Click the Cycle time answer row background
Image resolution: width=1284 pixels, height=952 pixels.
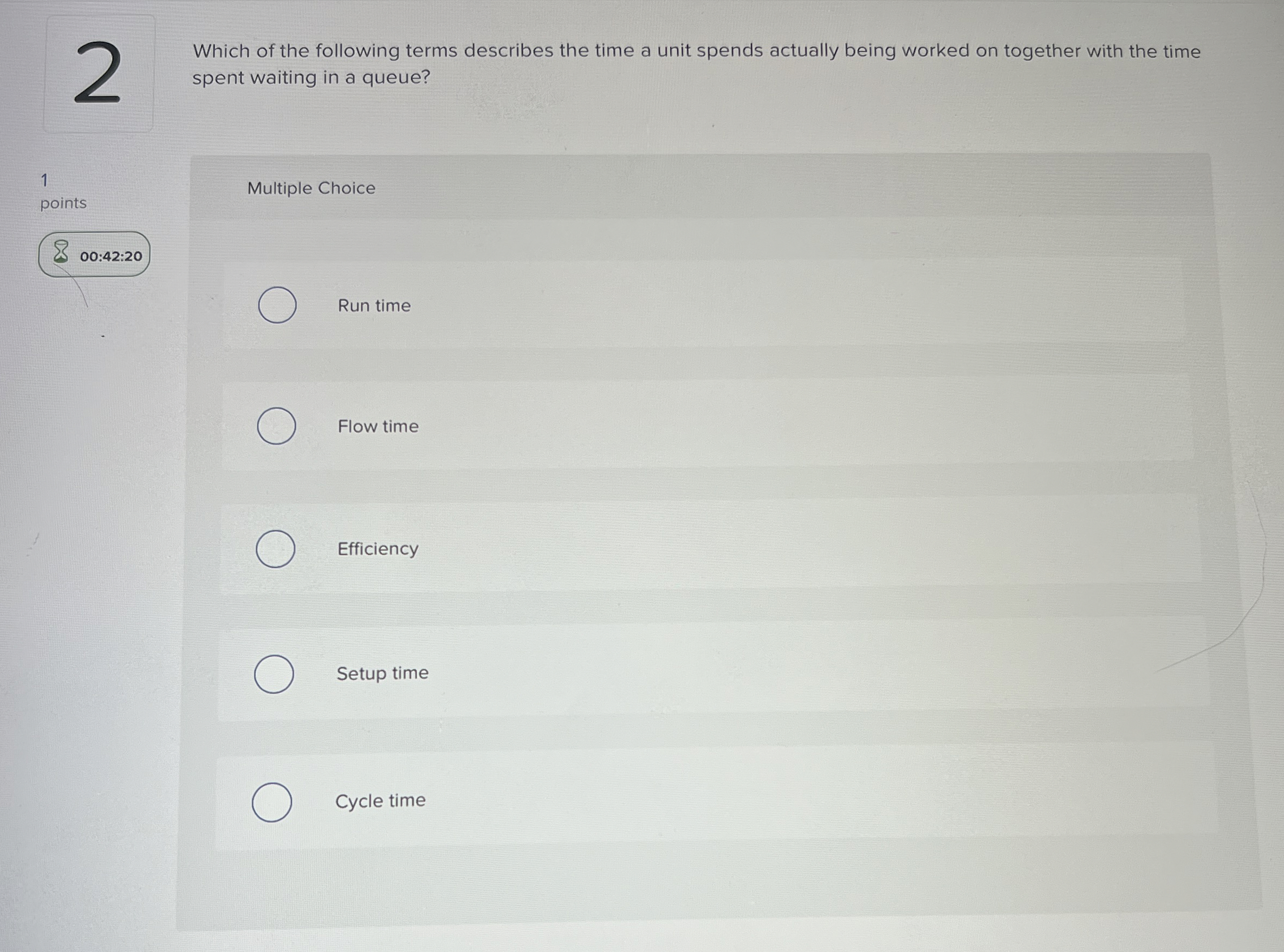click(x=749, y=800)
